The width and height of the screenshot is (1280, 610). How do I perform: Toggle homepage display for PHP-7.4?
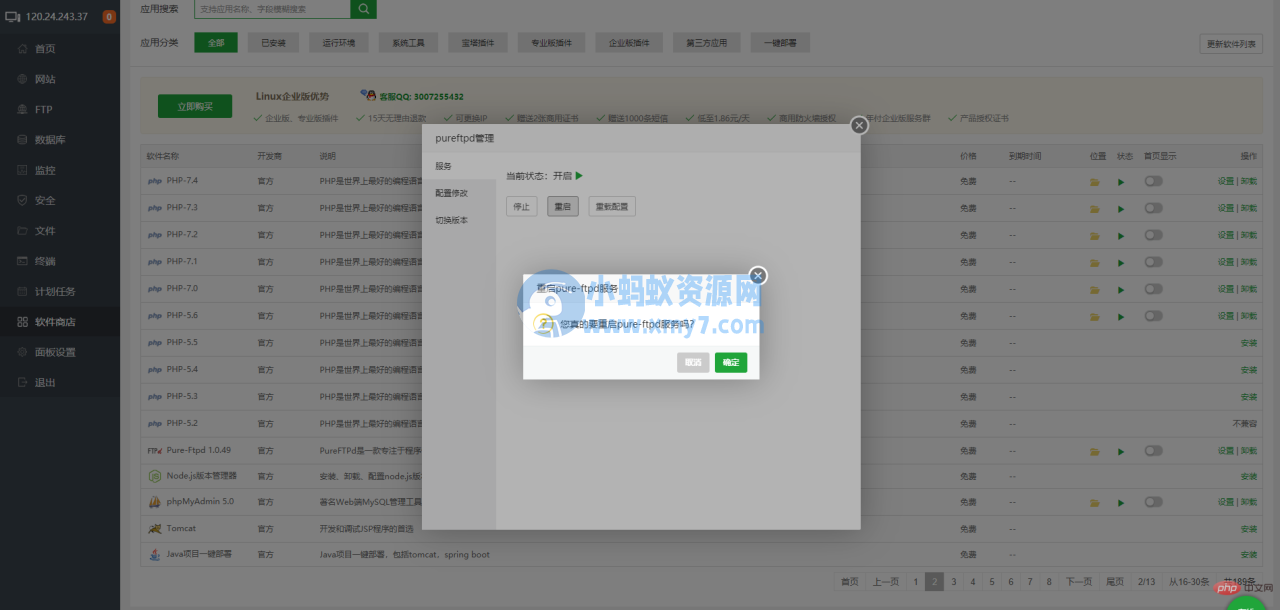(x=1154, y=180)
